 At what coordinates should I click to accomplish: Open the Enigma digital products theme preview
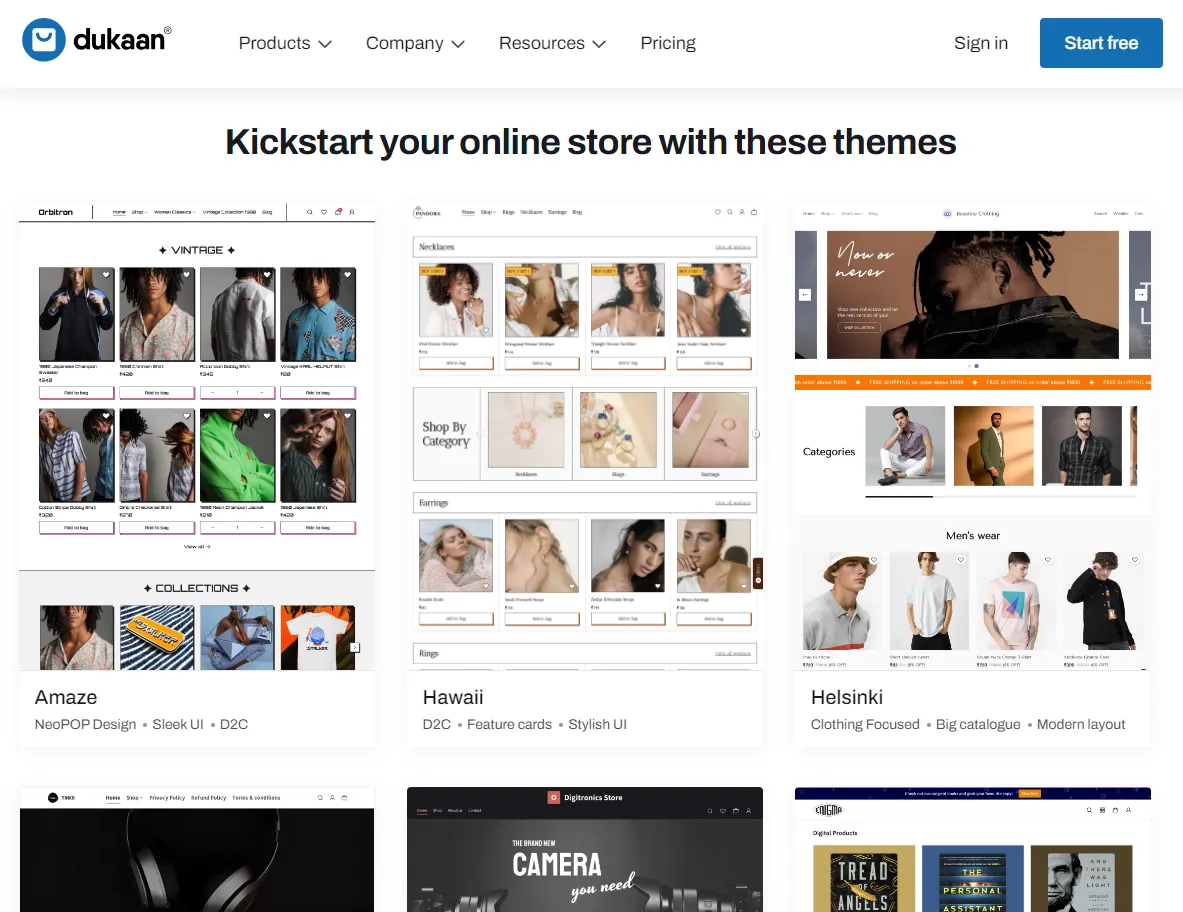[973, 849]
